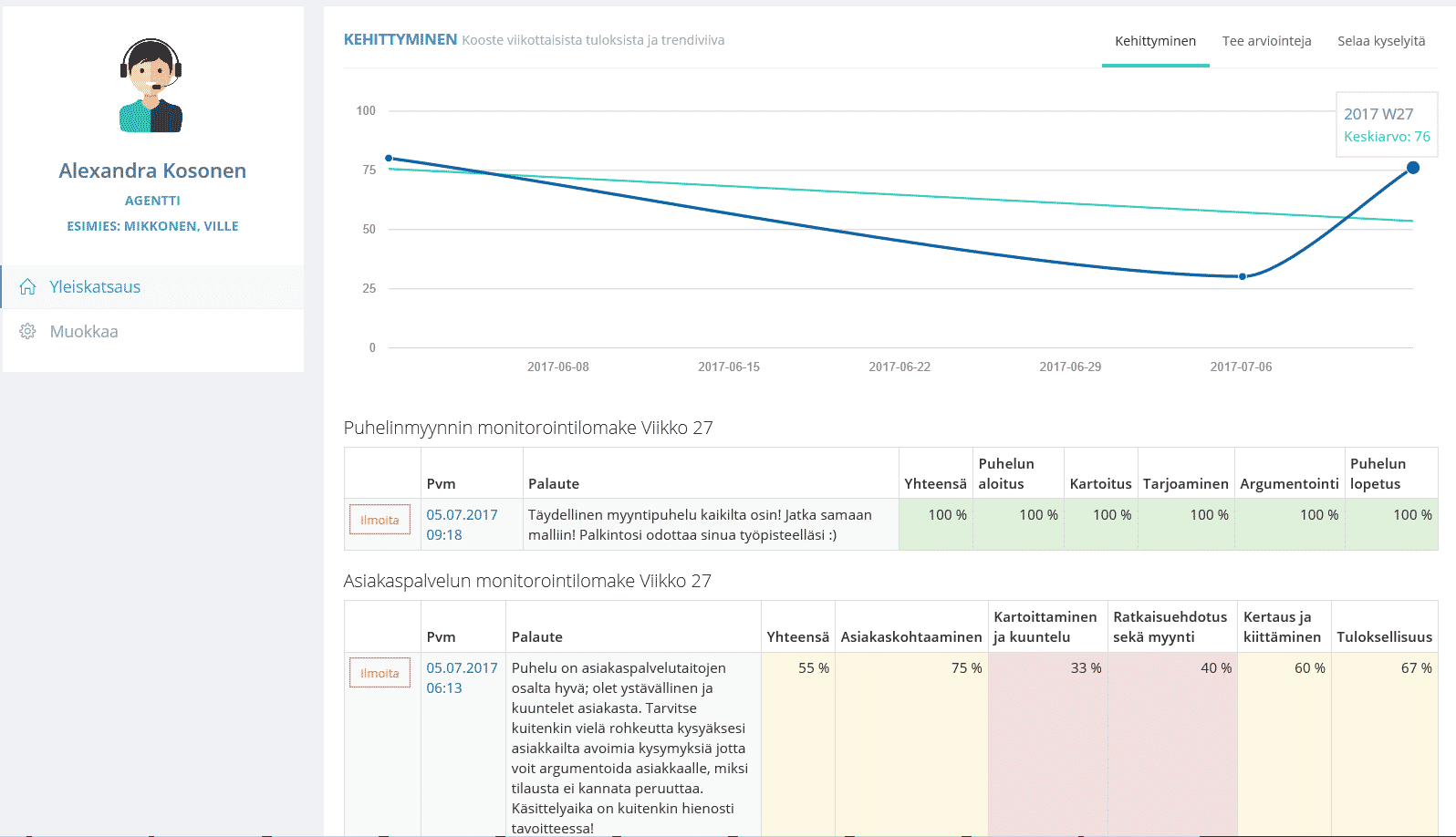
Task: Click the first data point on chart
Action: (x=389, y=159)
